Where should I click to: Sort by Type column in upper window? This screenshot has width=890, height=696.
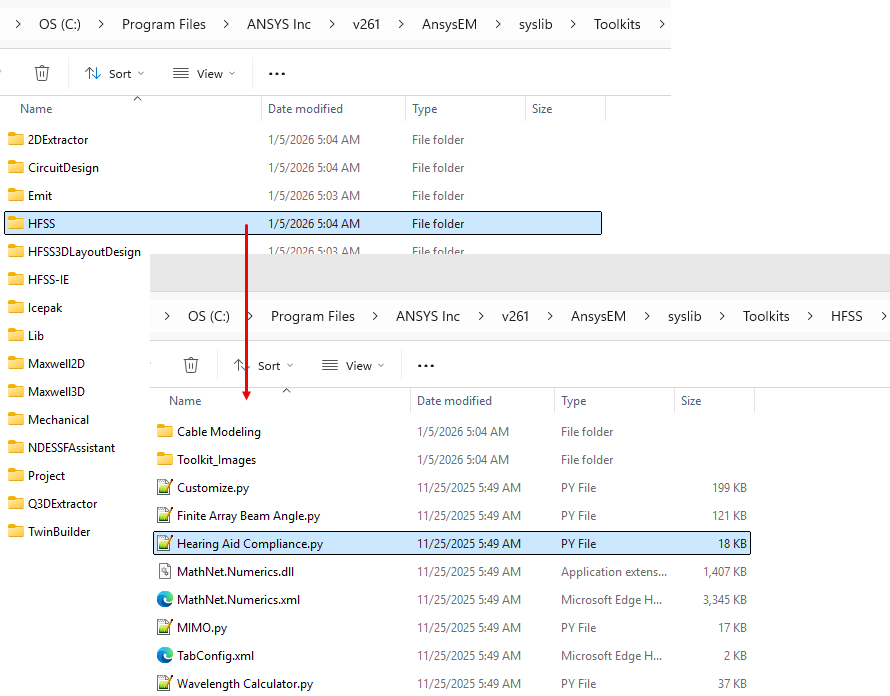tap(425, 108)
